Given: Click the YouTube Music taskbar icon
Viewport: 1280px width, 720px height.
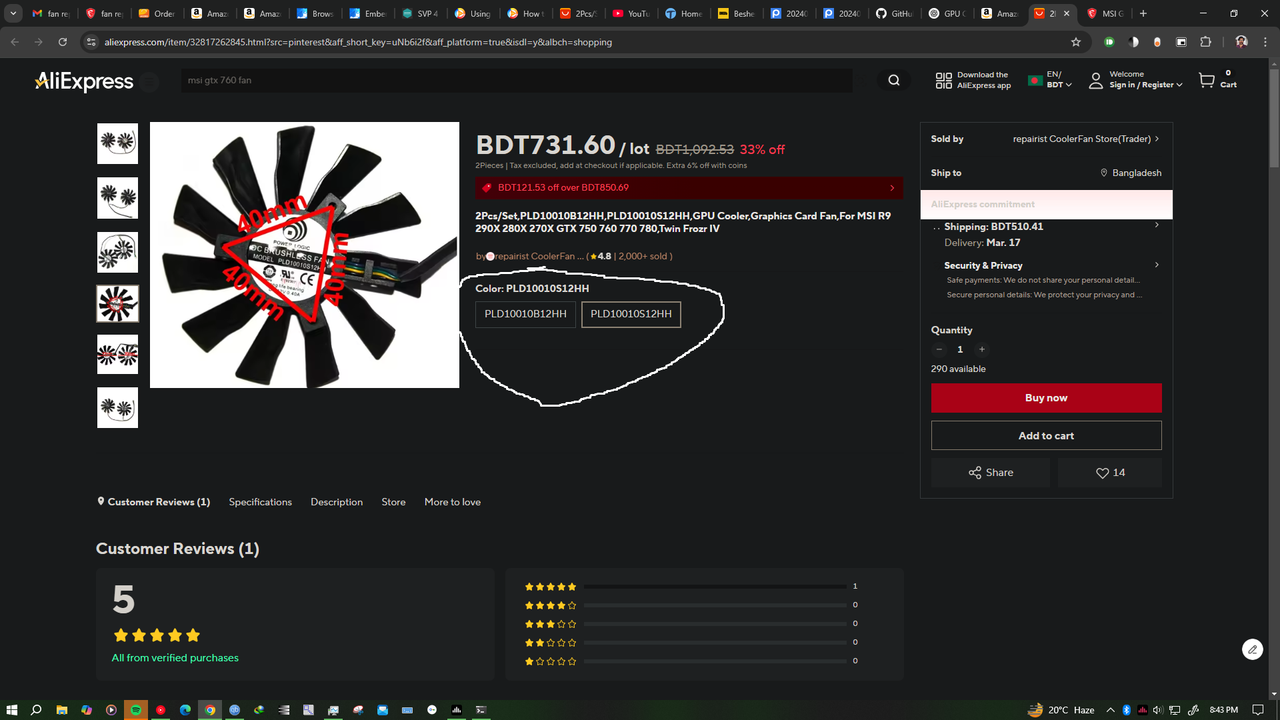Looking at the screenshot, I should [x=160, y=710].
